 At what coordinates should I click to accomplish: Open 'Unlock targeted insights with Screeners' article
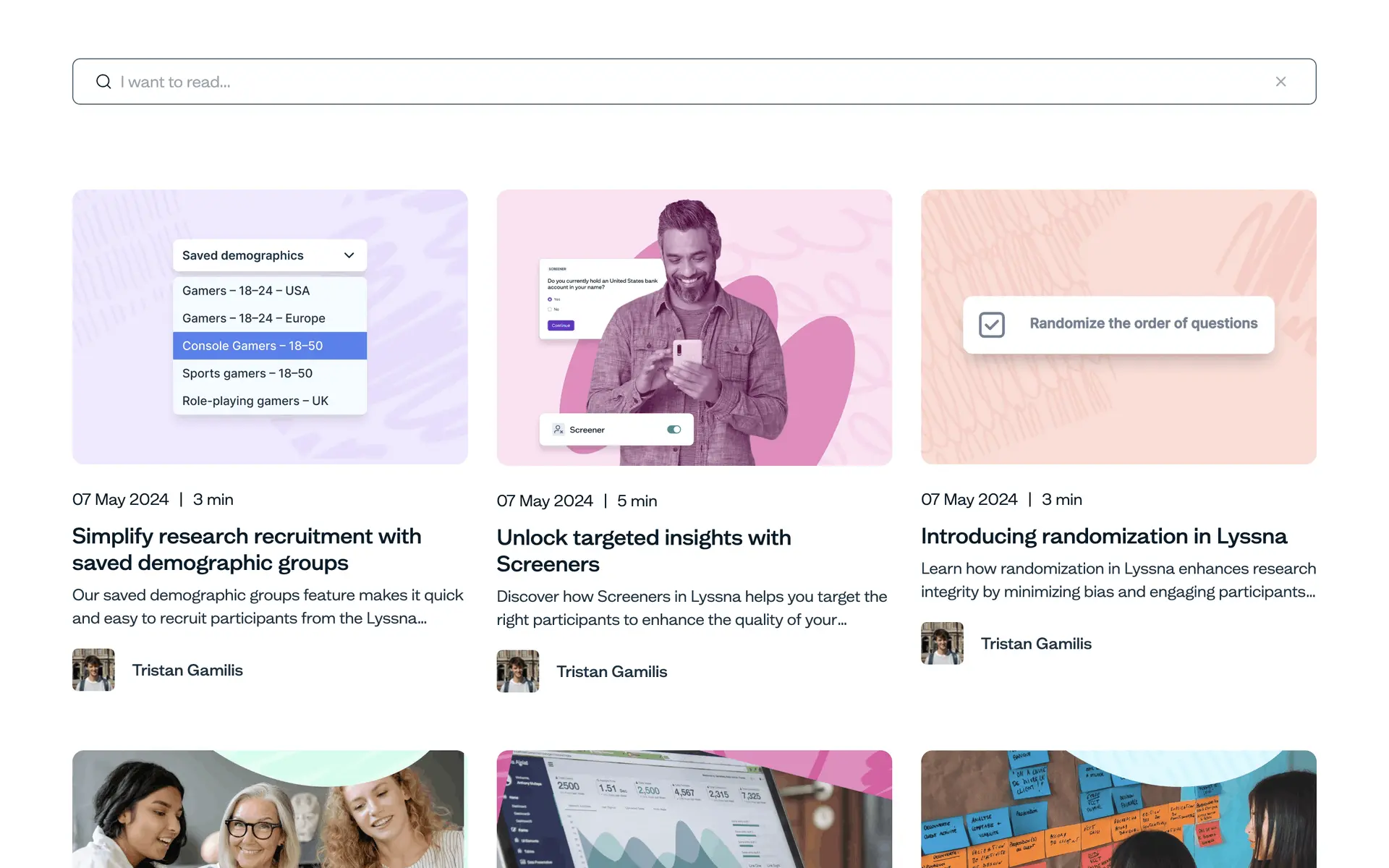[643, 550]
